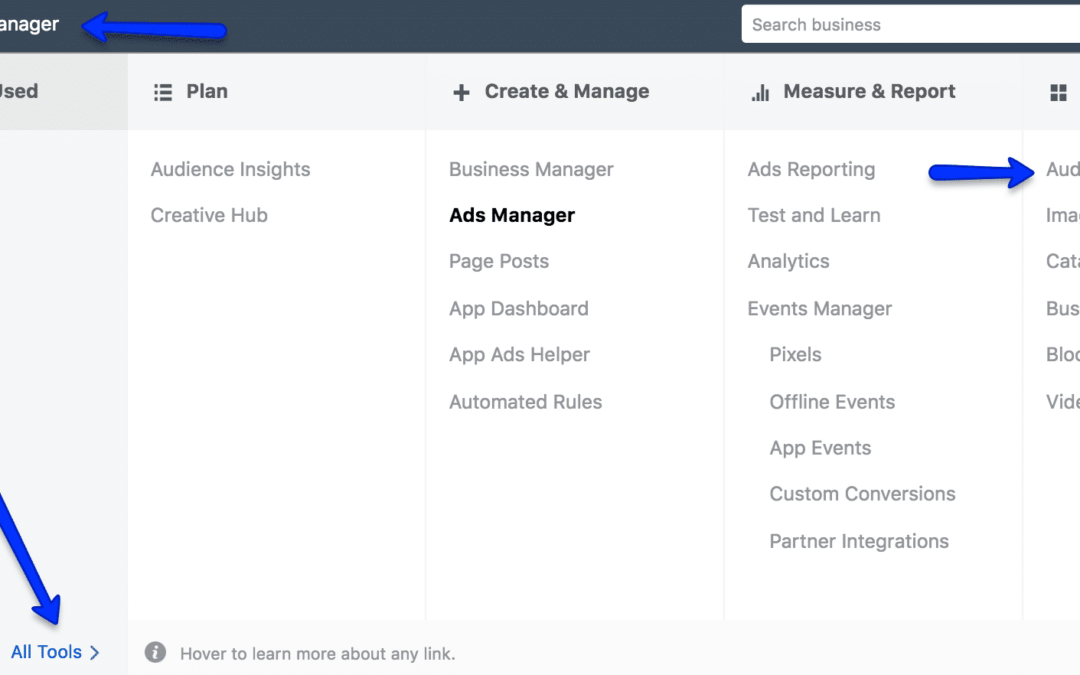Click the grid icon beside Measure & Report
This screenshot has width=1080, height=675.
[1059, 92]
